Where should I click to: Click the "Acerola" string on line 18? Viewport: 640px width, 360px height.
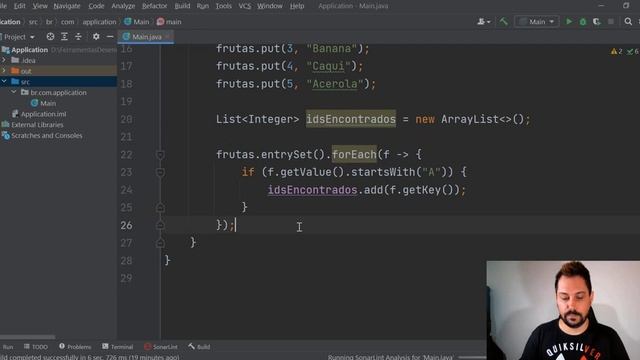335,84
